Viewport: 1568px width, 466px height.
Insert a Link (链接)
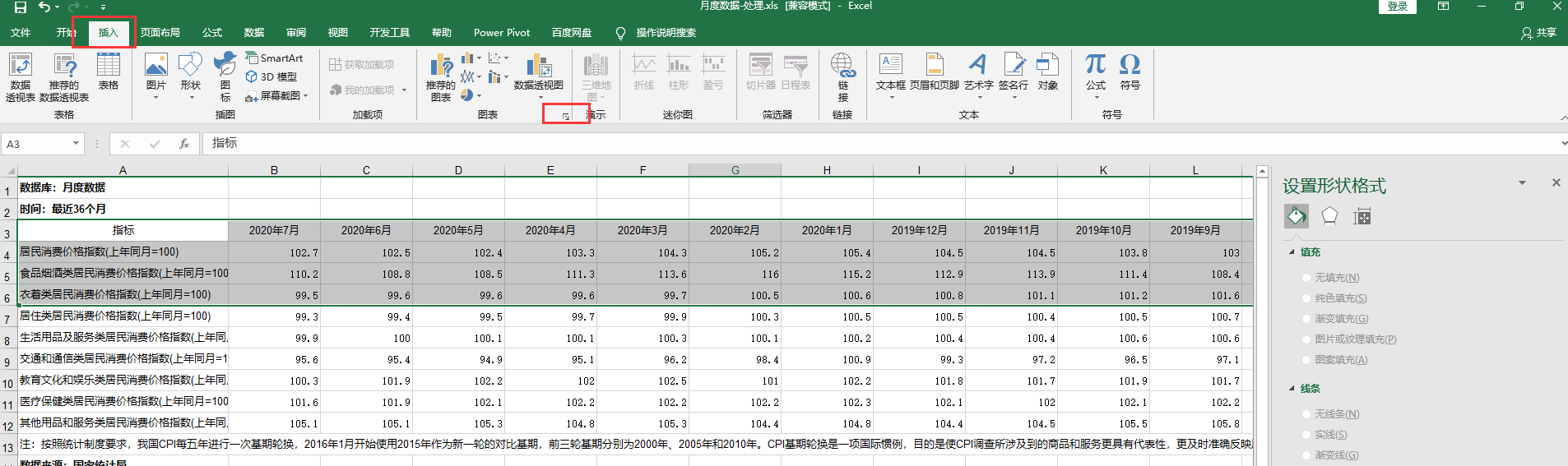[842, 77]
